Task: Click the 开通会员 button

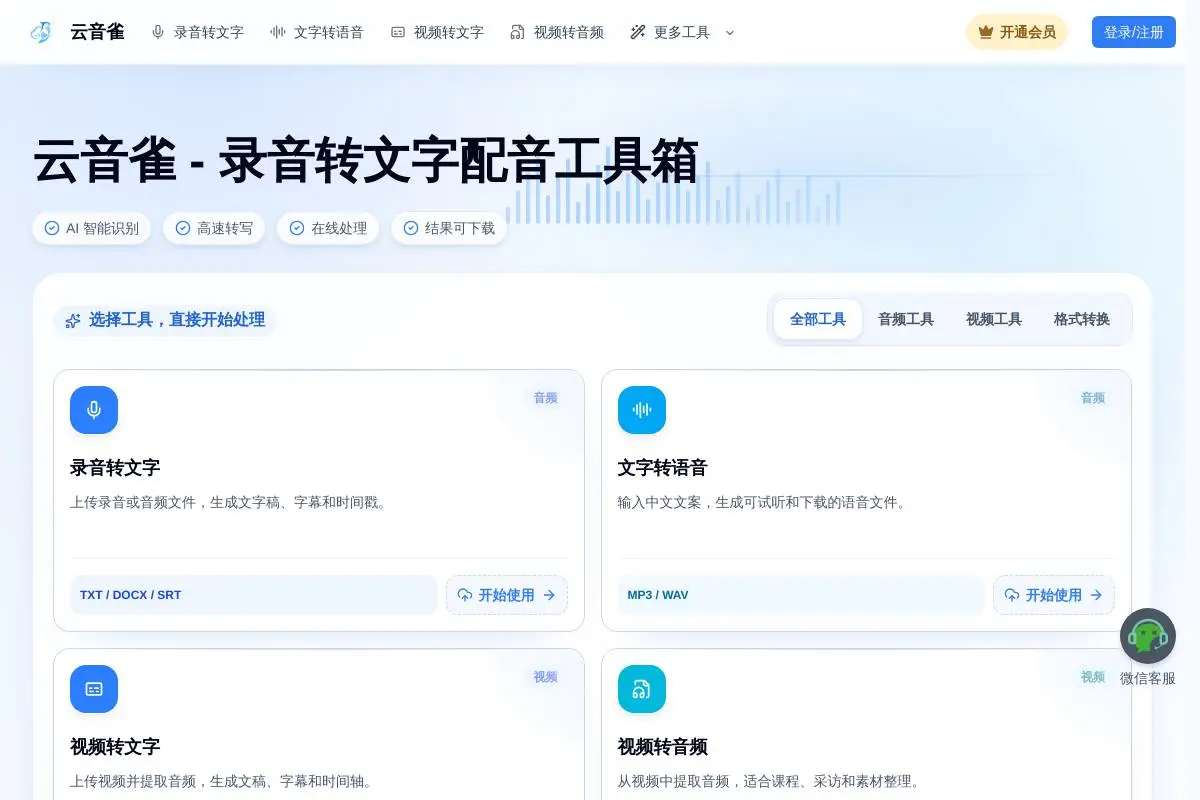Action: (1017, 32)
